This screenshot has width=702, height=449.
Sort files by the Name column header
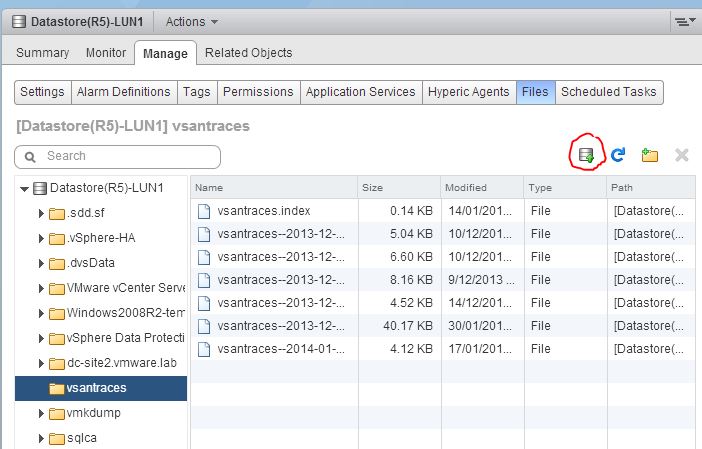(x=274, y=188)
